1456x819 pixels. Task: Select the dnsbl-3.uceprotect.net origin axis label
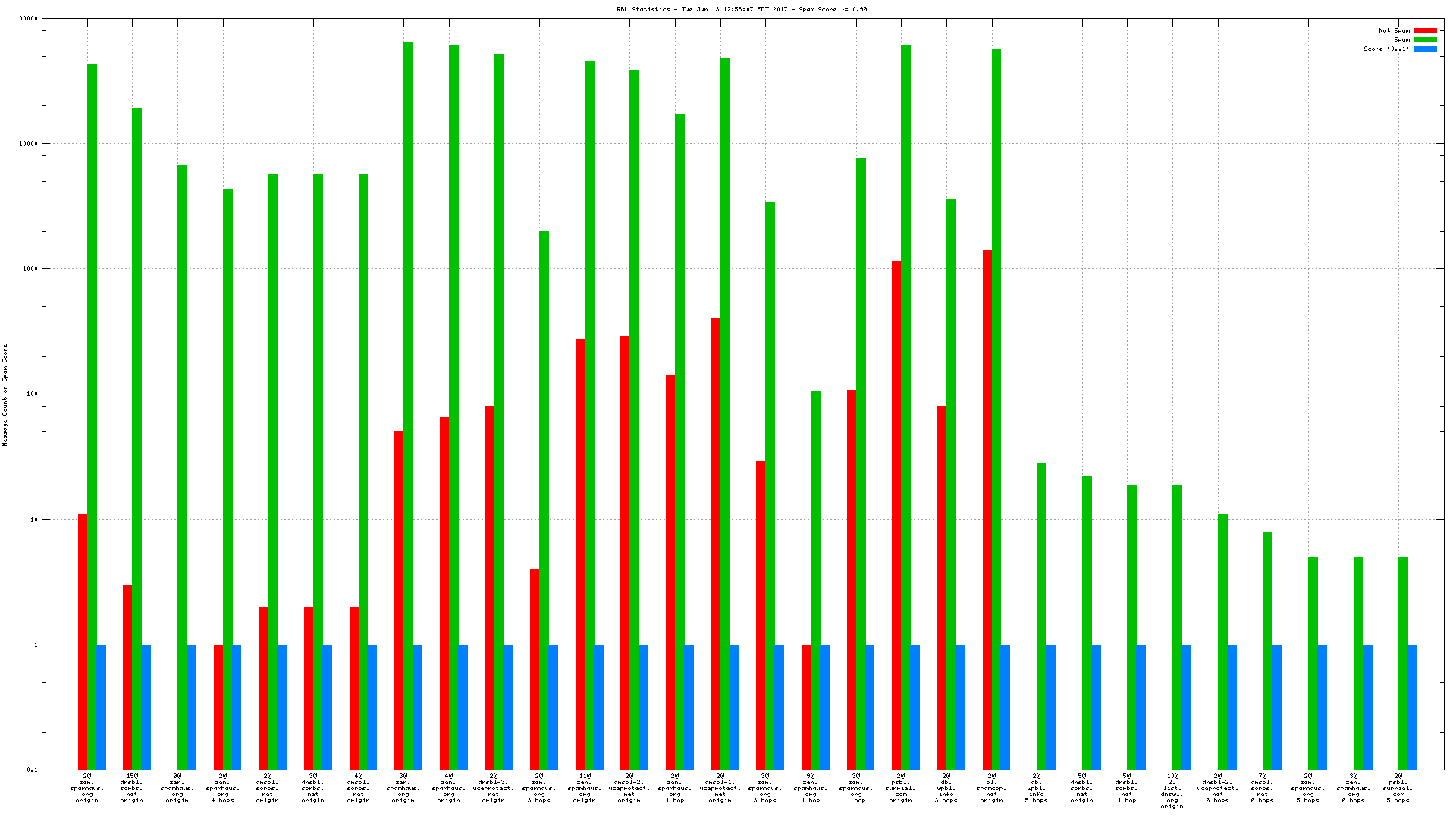pos(494,788)
